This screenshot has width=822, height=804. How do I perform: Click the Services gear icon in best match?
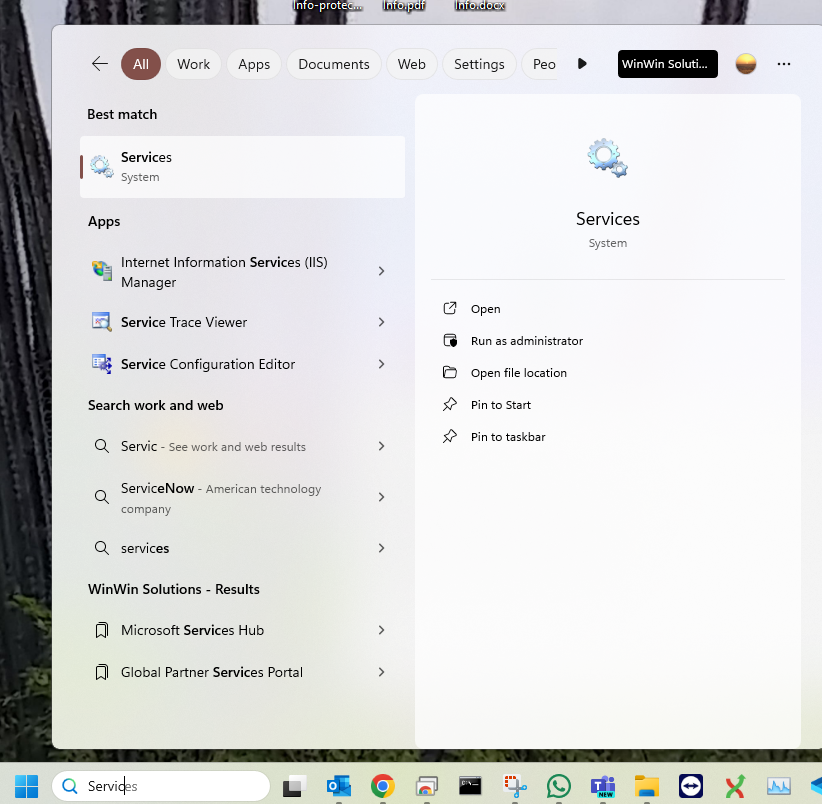point(101,166)
